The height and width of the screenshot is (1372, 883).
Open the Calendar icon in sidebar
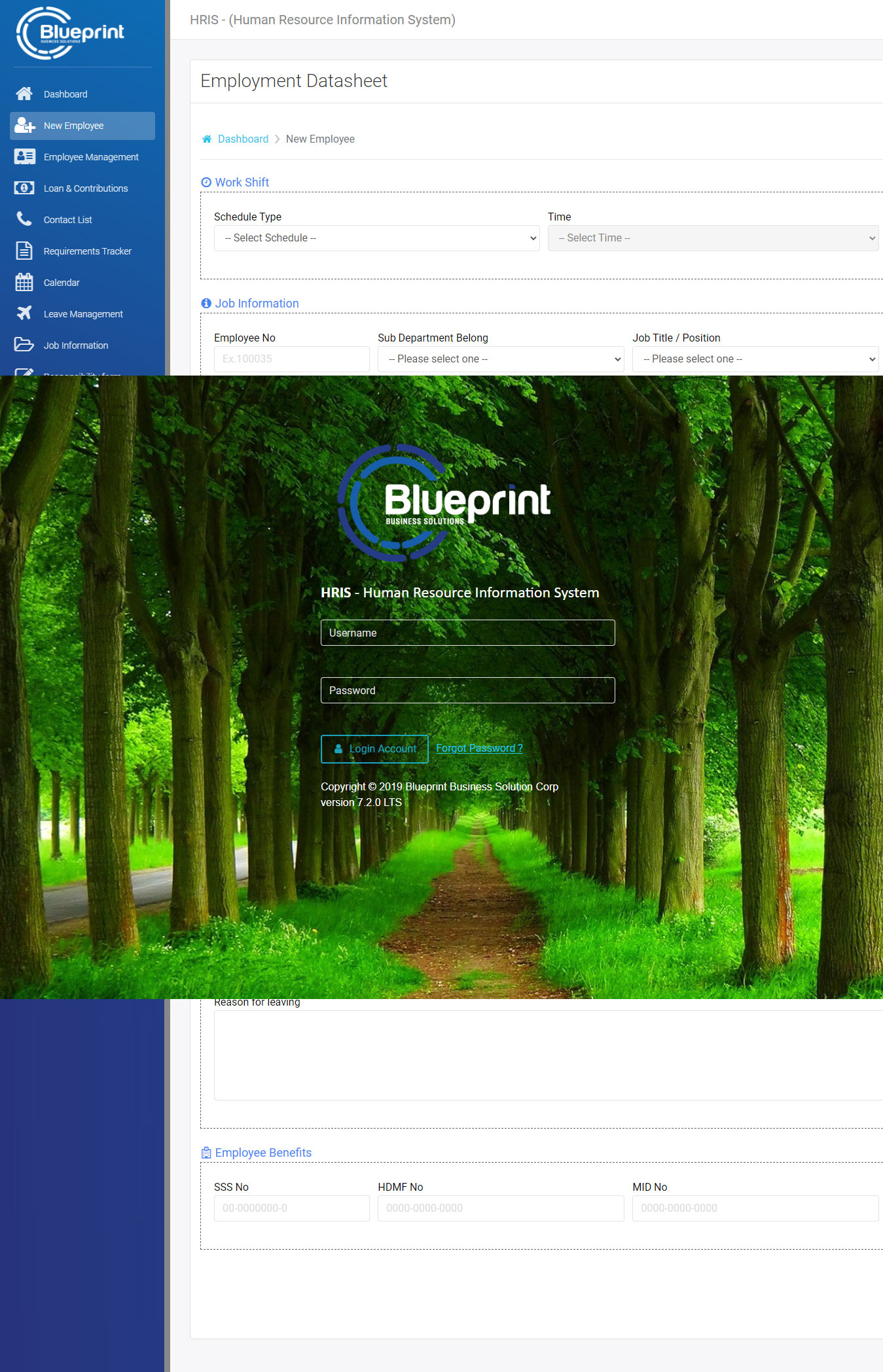(24, 283)
